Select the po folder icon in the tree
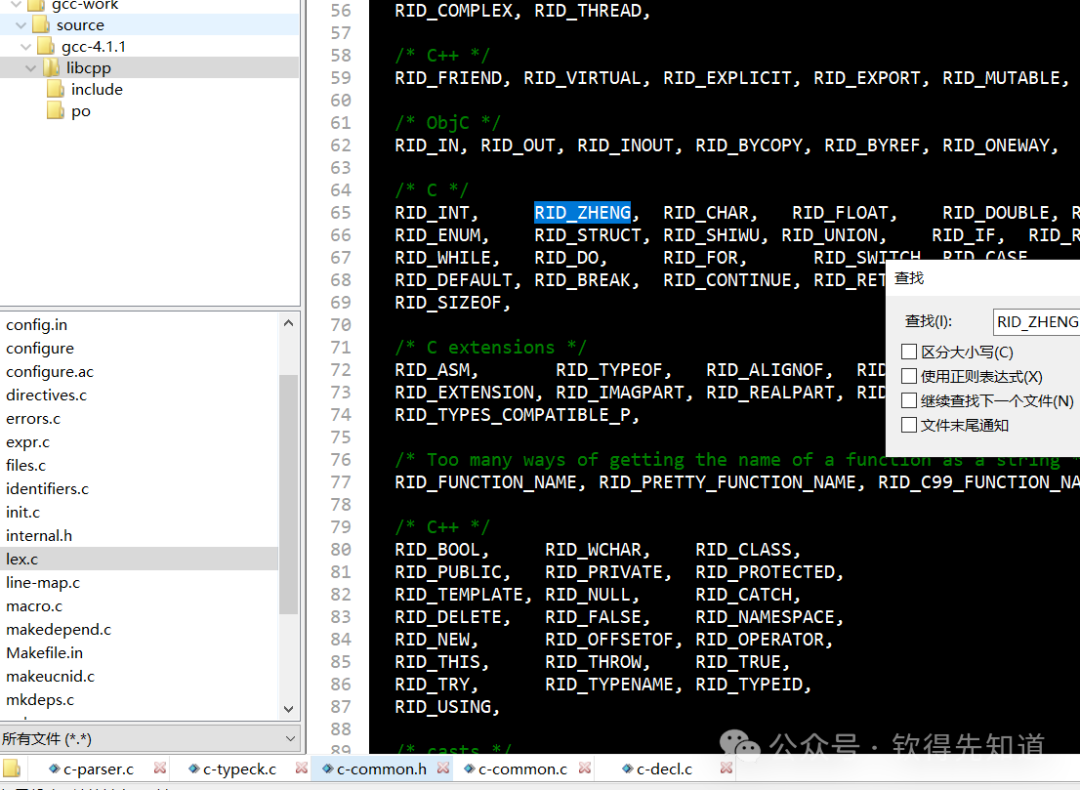The image size is (1080, 790). [x=54, y=111]
